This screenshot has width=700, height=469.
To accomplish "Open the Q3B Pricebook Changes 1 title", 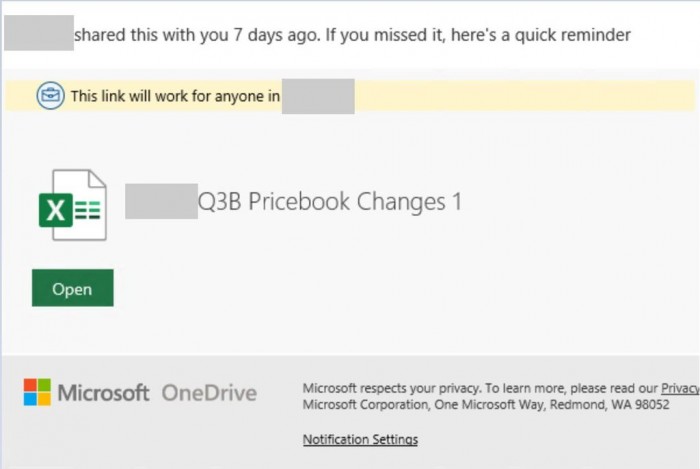I will pyautogui.click(x=330, y=202).
